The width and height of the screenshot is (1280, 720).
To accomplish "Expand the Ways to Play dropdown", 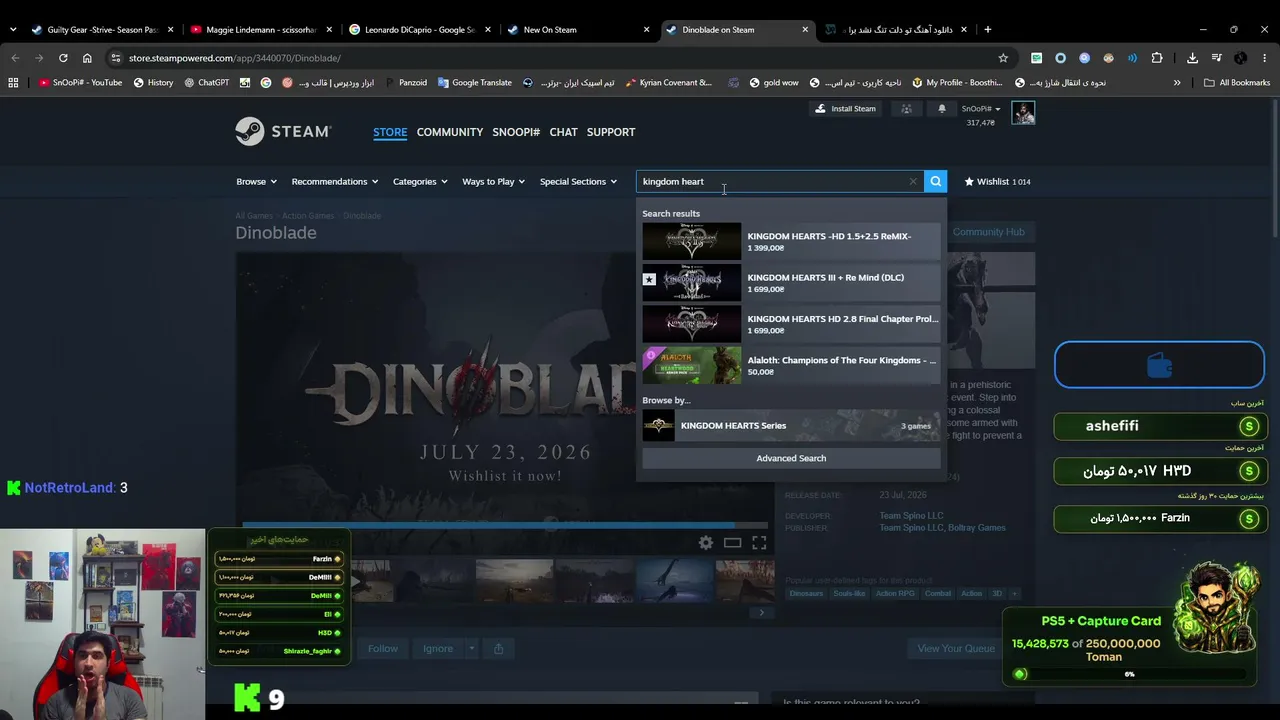I will tap(493, 182).
